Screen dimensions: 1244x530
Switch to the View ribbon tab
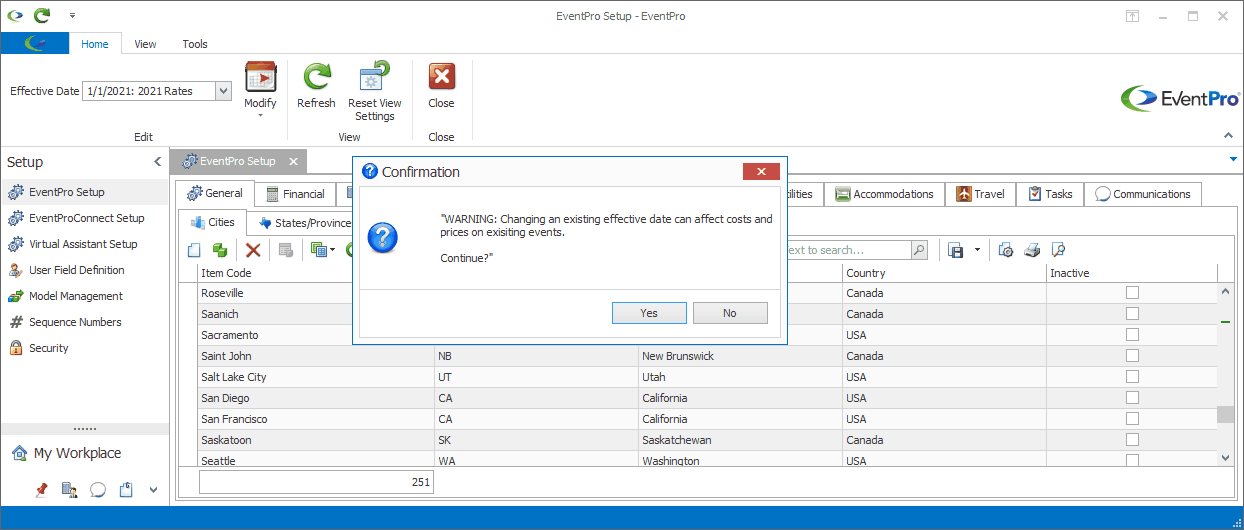coord(146,44)
